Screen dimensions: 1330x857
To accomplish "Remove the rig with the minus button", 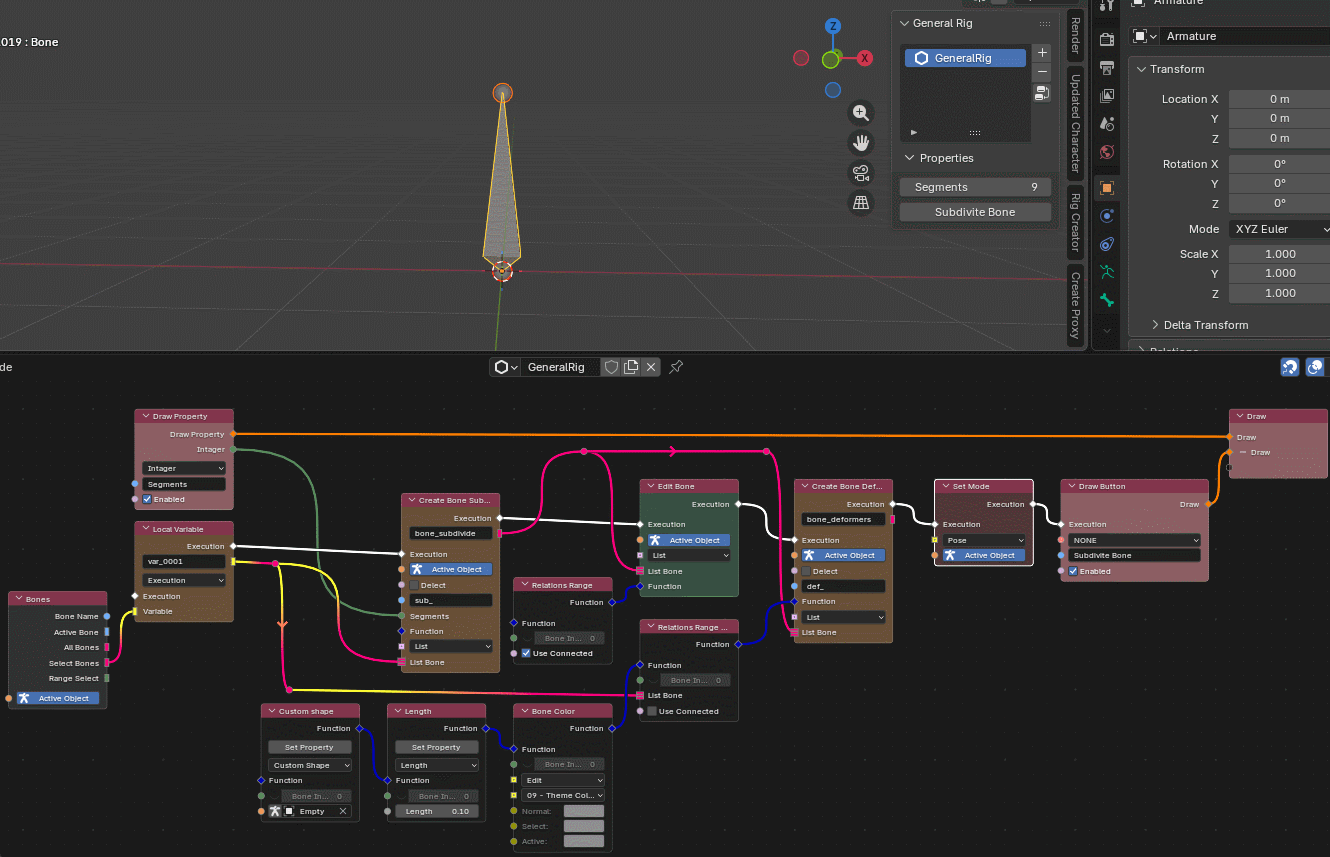I will point(1042,72).
